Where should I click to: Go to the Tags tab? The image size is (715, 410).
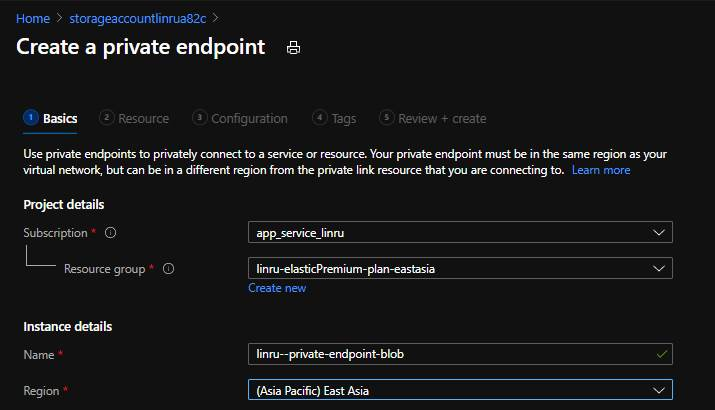[343, 119]
